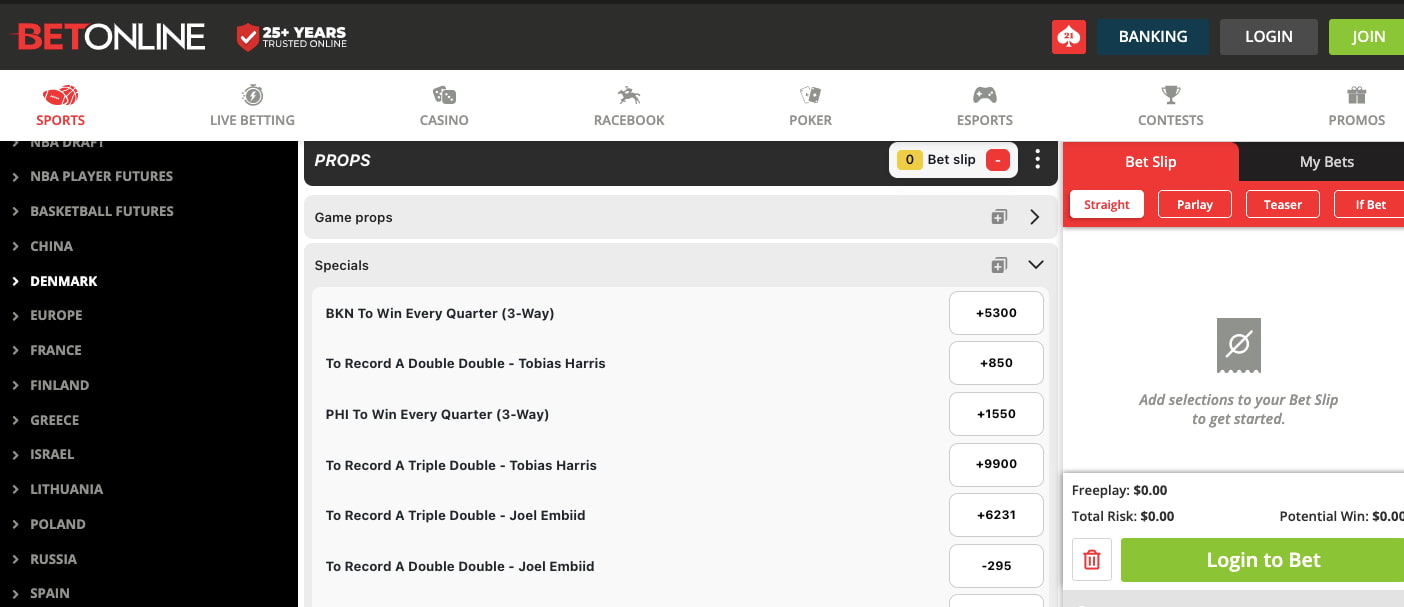Add all Game props via plus icon

pos(999,217)
